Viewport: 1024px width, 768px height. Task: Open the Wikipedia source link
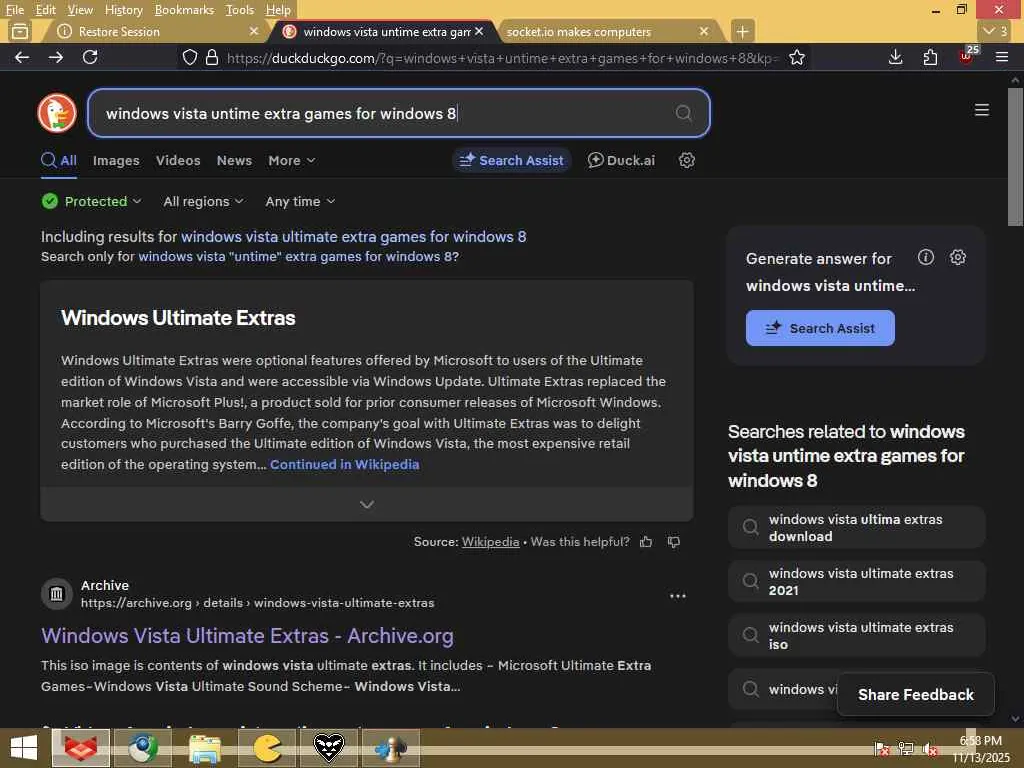click(490, 541)
